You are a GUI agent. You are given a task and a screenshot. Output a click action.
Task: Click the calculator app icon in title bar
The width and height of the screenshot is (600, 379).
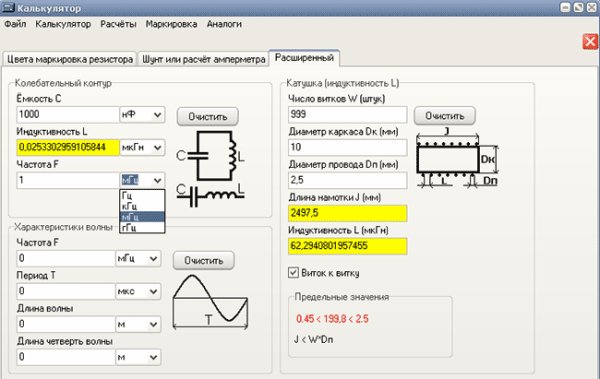(x=8, y=7)
